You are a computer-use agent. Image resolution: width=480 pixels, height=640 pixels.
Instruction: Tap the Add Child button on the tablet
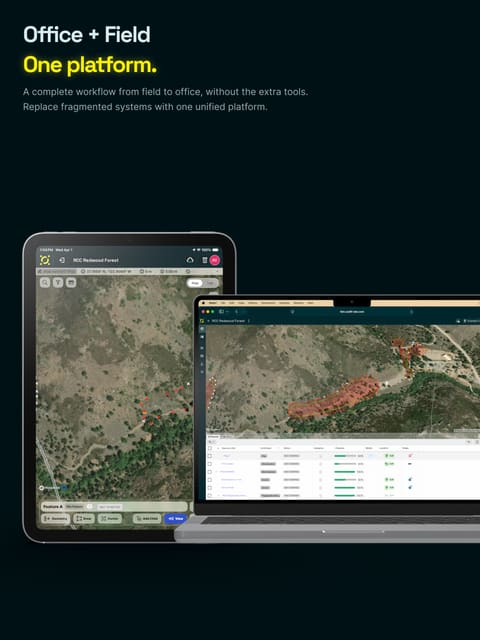coord(147,518)
